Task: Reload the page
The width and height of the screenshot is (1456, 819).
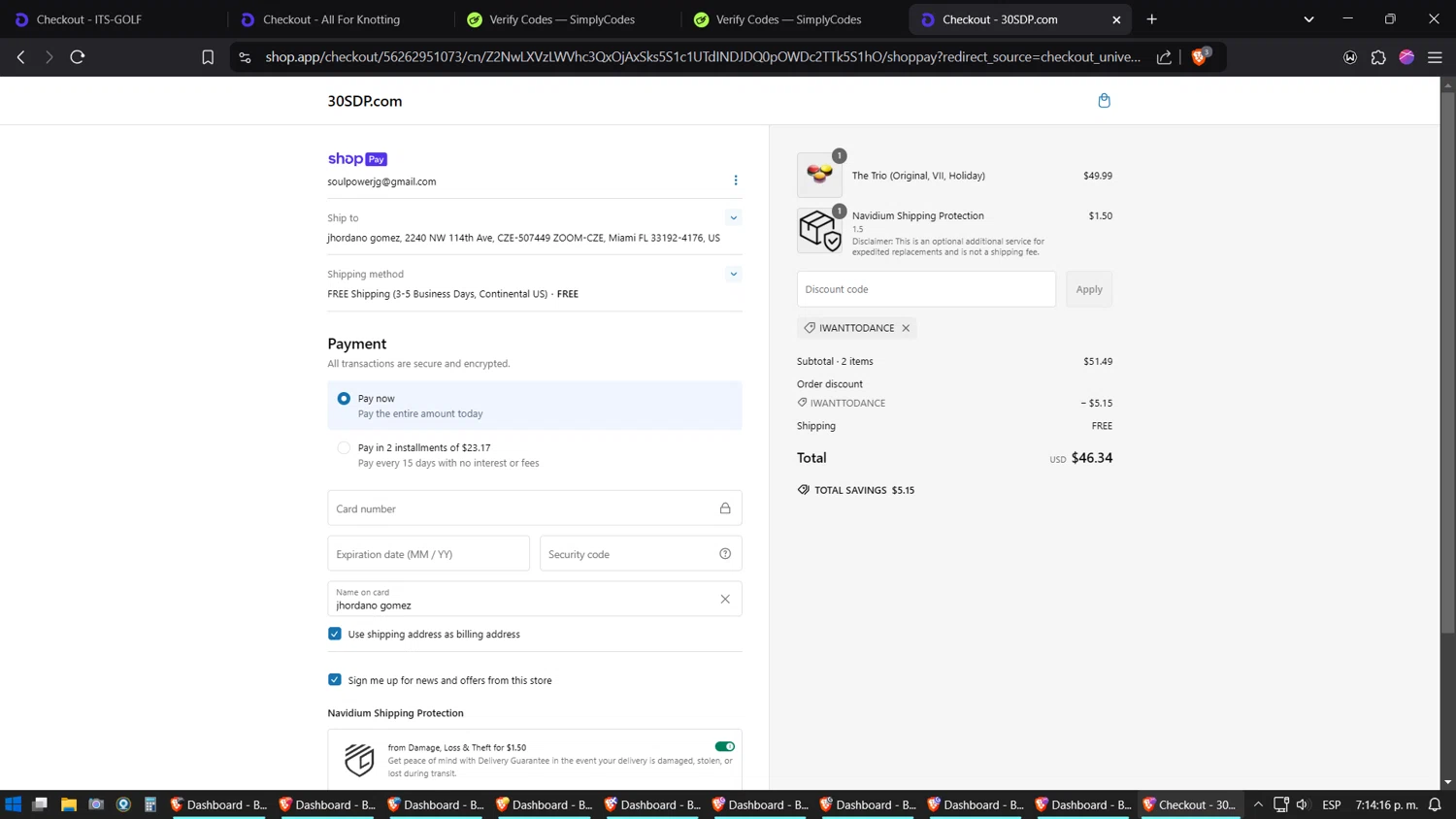Action: (x=78, y=57)
